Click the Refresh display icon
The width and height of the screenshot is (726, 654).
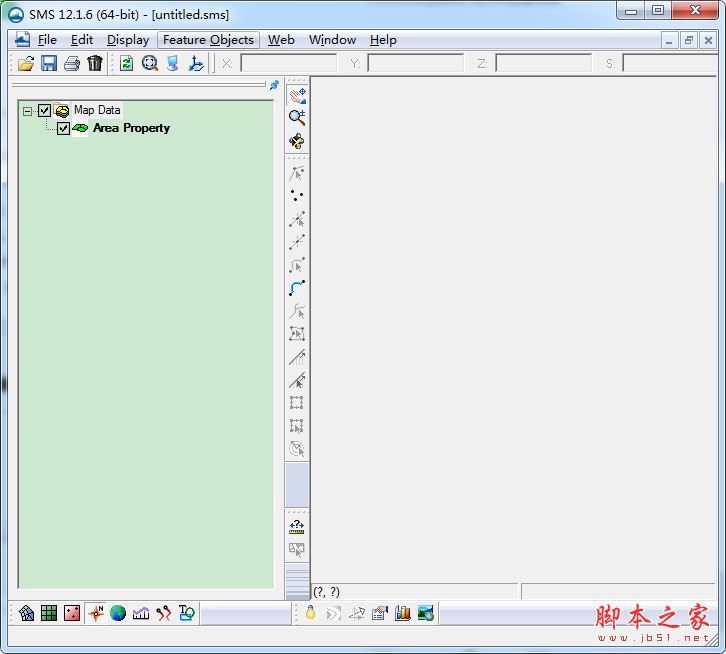pyautogui.click(x=126, y=63)
